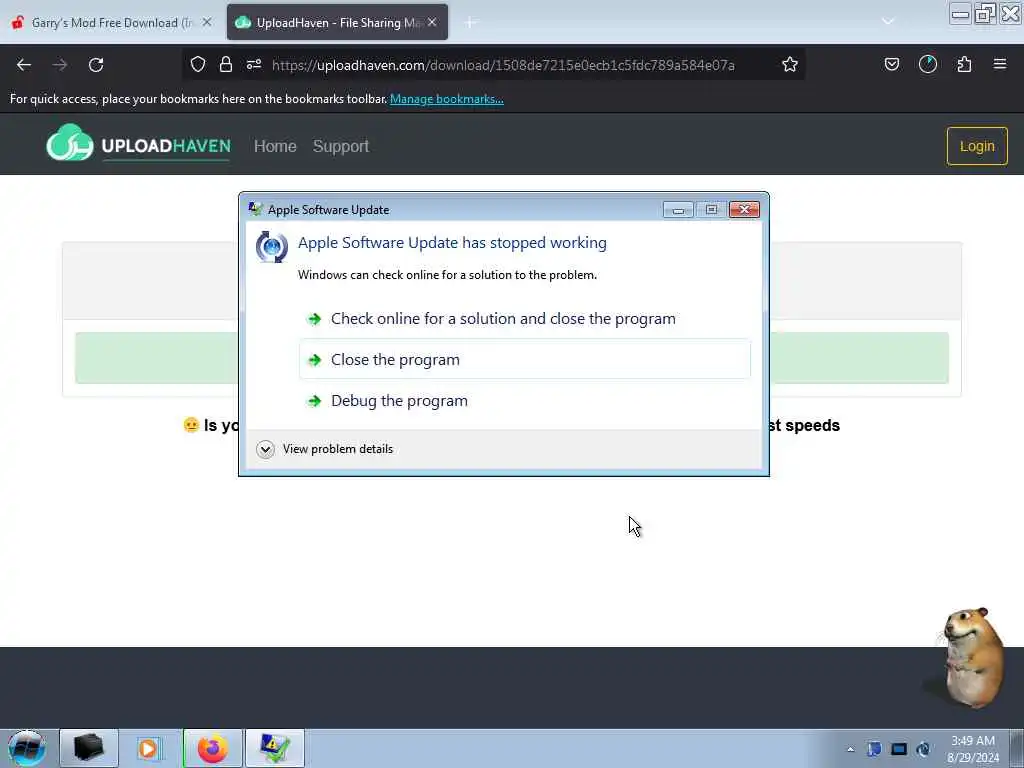Go back with the browser back arrow
This screenshot has height=768, width=1024.
[24, 65]
